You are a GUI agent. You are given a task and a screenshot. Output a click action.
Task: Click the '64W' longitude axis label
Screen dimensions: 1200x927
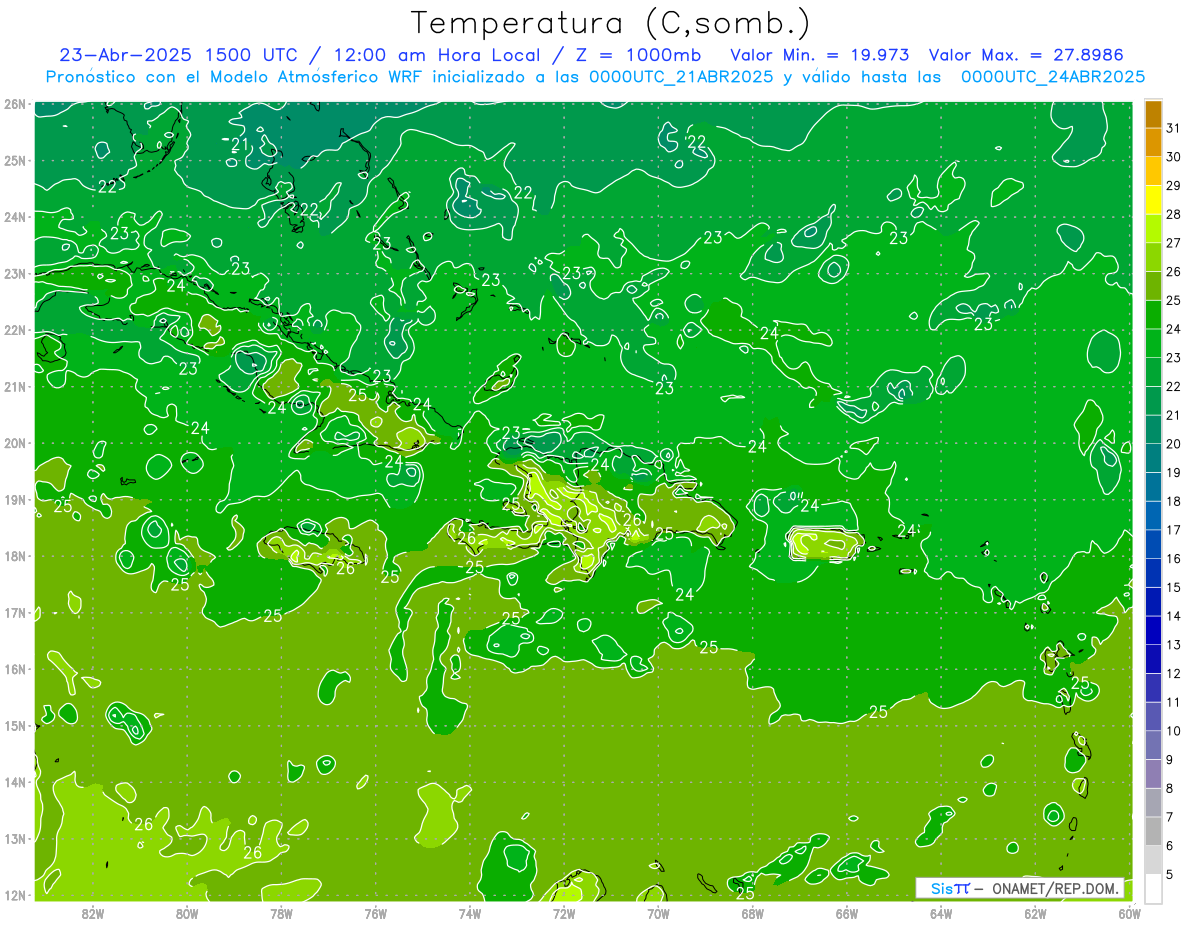(941, 913)
